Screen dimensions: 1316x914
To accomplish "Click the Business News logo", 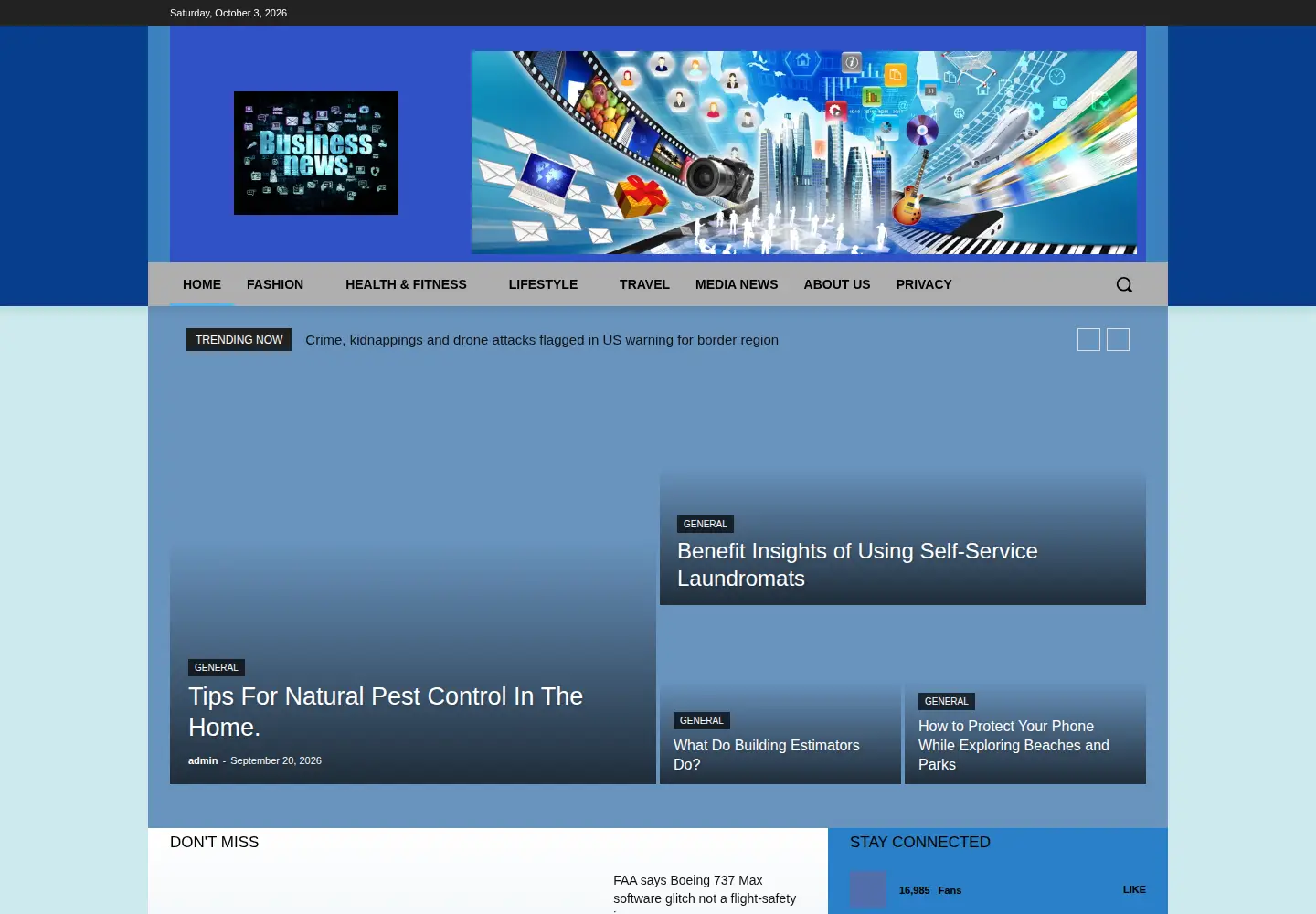I will point(316,153).
